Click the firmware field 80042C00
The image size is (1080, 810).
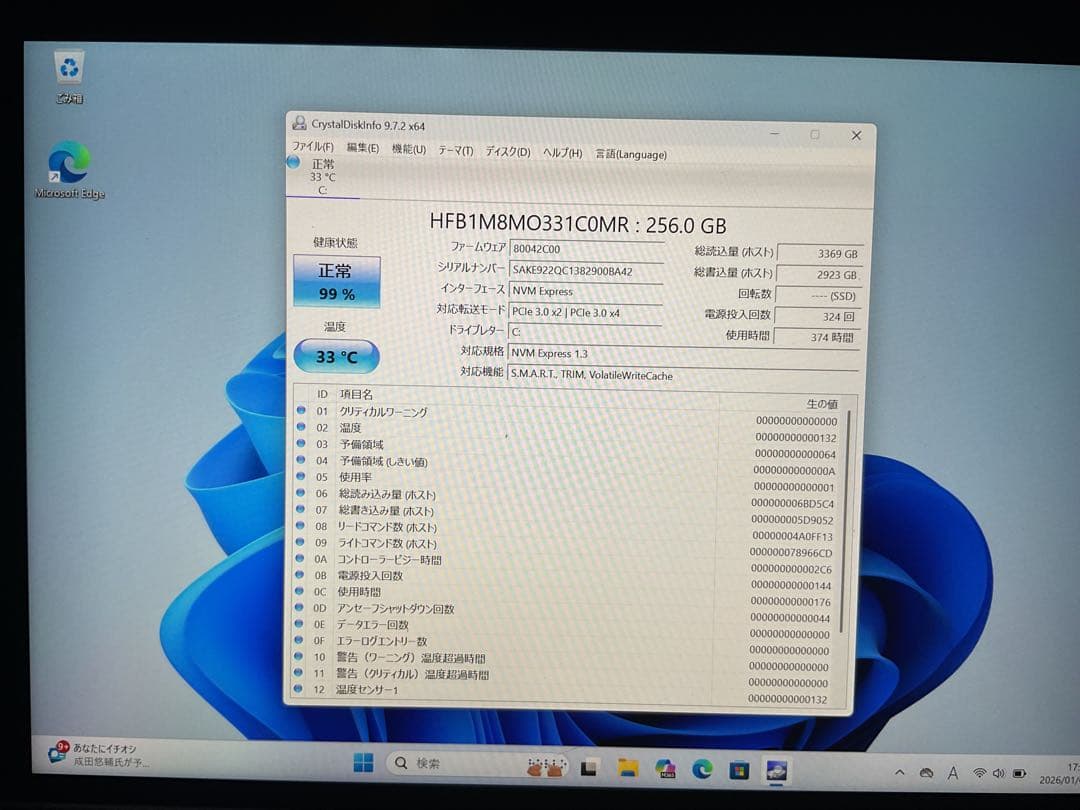pyautogui.click(x=586, y=249)
